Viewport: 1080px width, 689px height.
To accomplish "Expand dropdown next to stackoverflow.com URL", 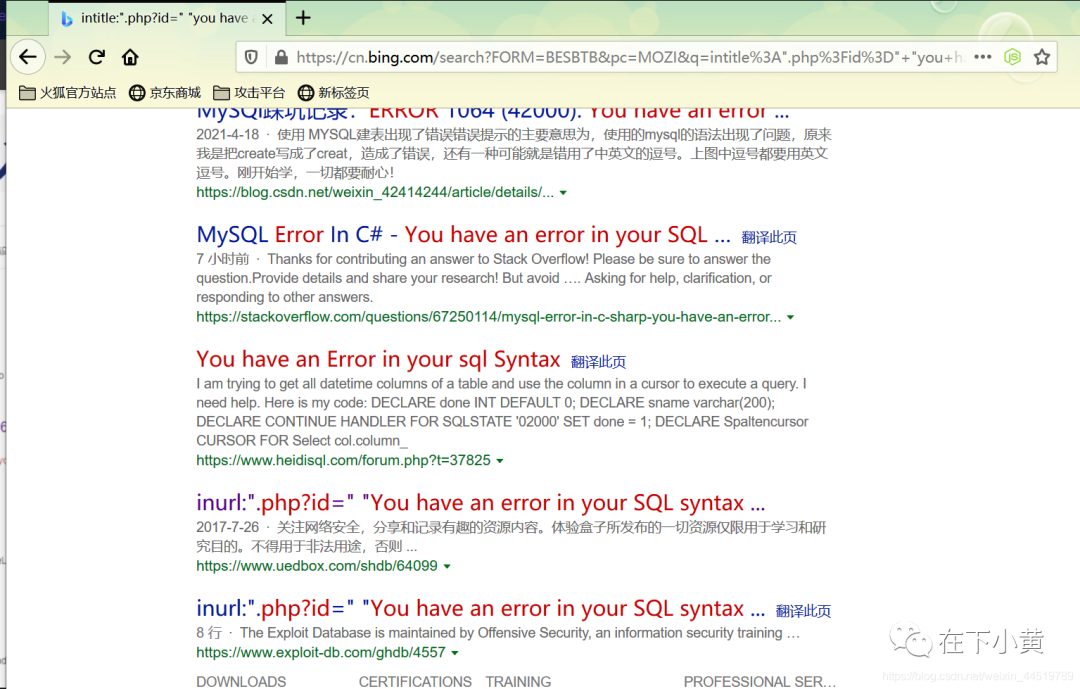I will click(791, 318).
